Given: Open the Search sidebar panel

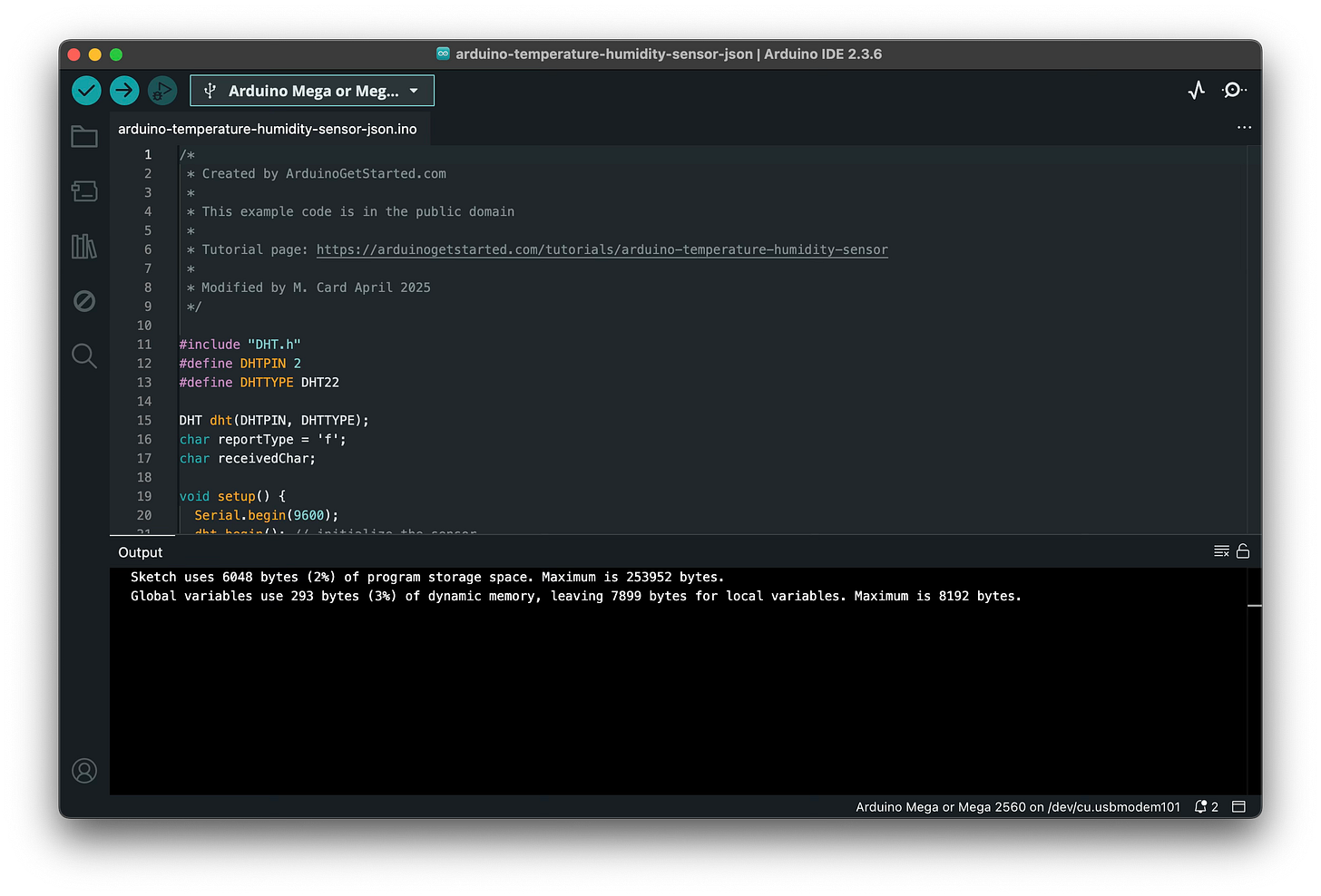Looking at the screenshot, I should point(84,355).
